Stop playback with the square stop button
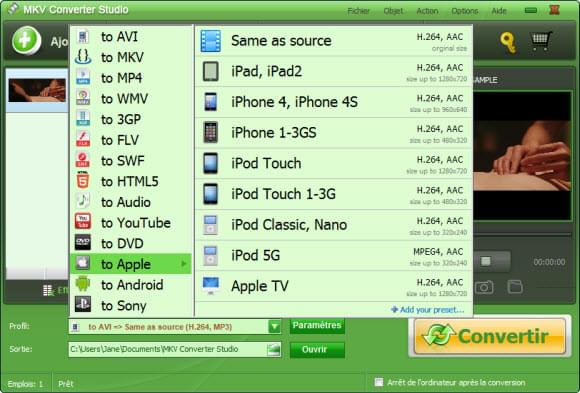The height and width of the screenshot is (393, 580). click(x=485, y=261)
